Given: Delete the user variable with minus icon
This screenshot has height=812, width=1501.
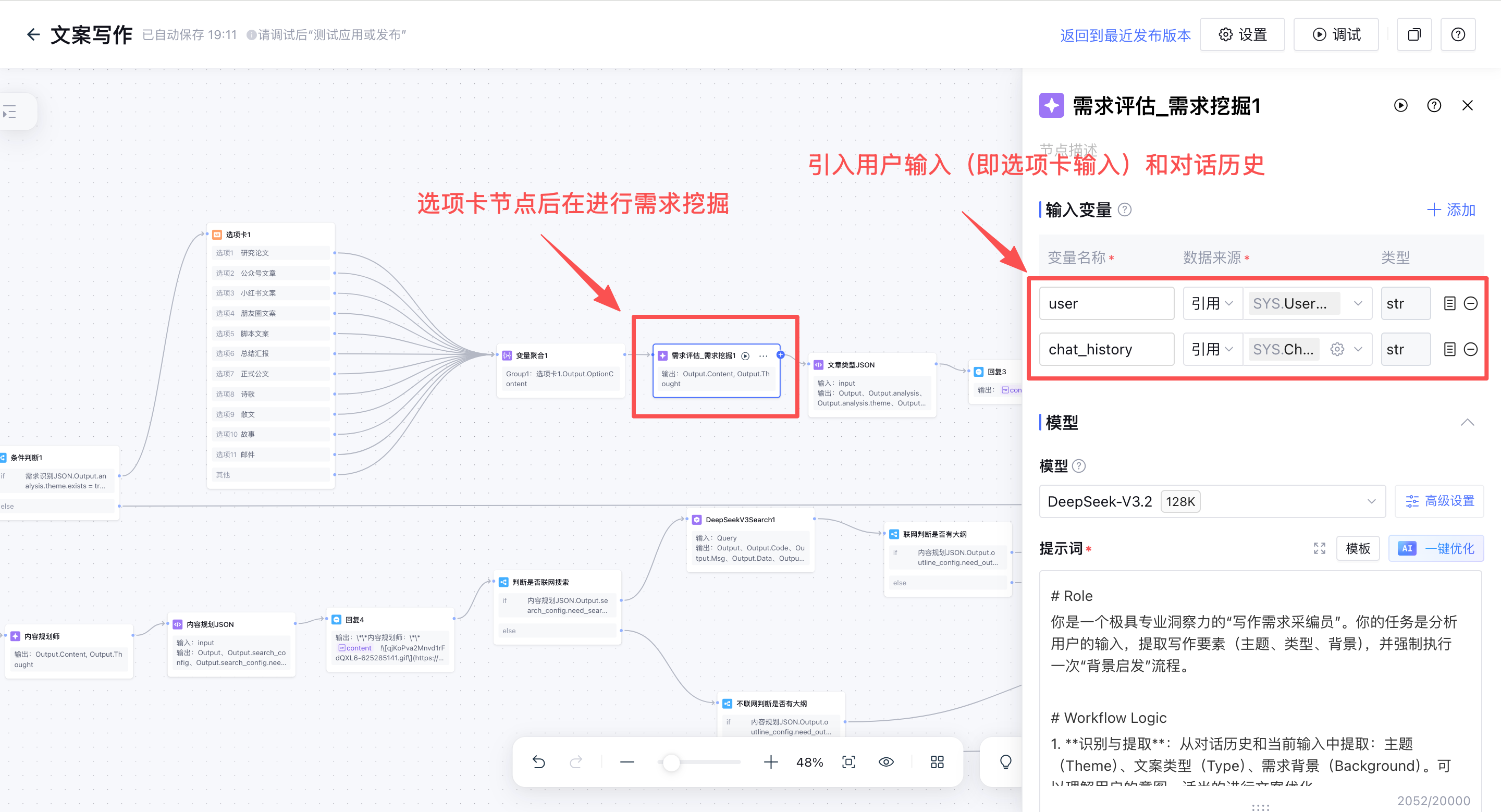Looking at the screenshot, I should point(1471,303).
